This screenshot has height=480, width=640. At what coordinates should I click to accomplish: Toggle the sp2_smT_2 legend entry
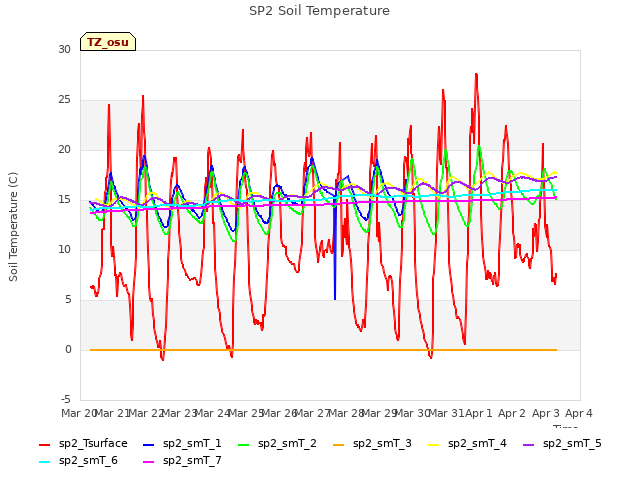tap(277, 444)
